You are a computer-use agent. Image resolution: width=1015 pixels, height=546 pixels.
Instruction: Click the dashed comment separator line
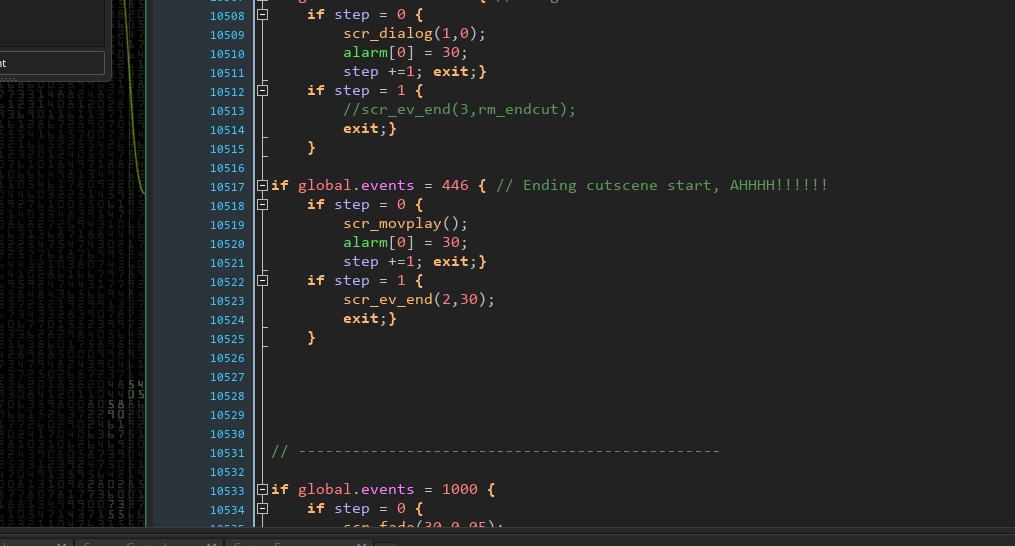tap(496, 452)
